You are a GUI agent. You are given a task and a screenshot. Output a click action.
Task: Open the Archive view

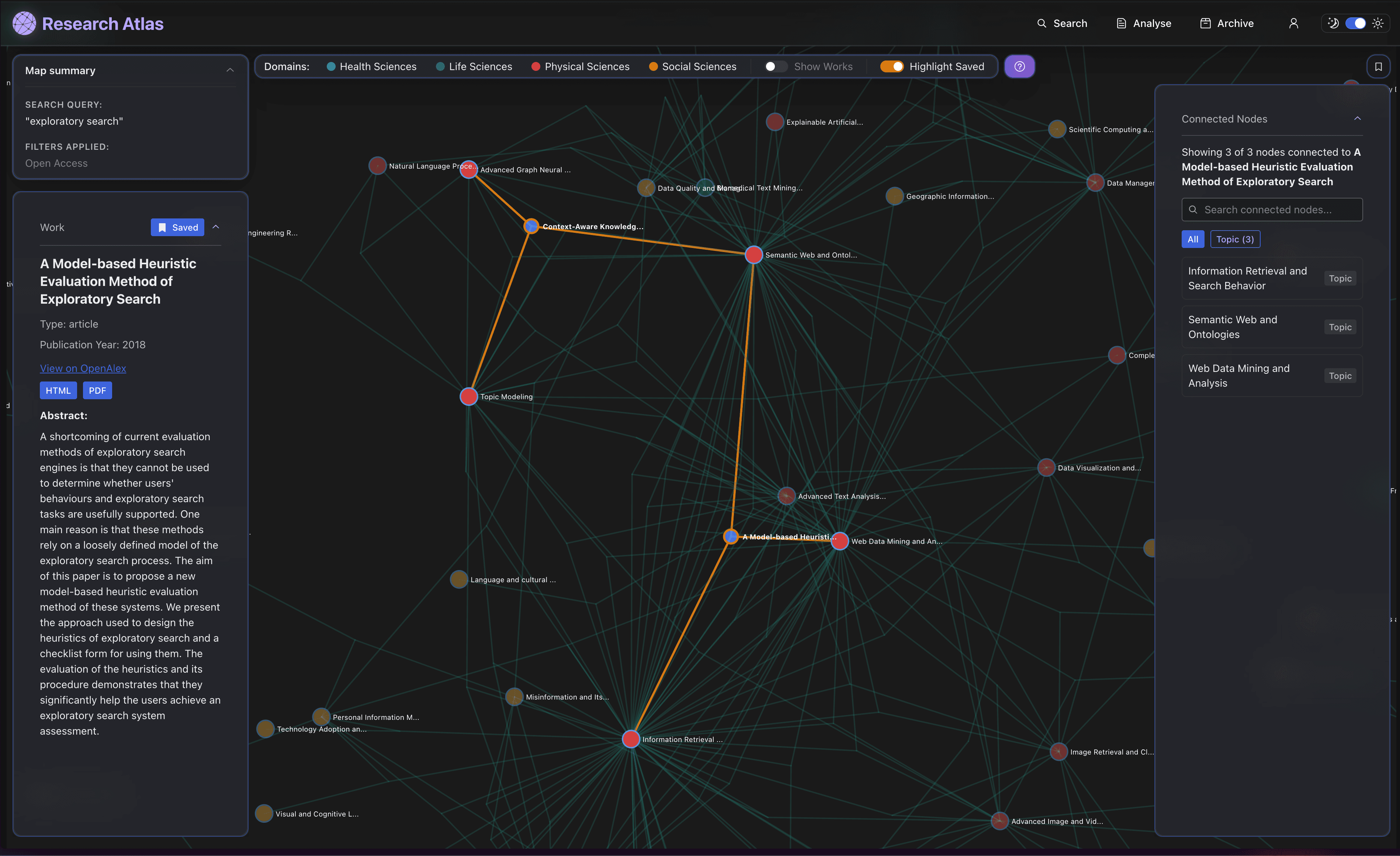click(x=1227, y=23)
